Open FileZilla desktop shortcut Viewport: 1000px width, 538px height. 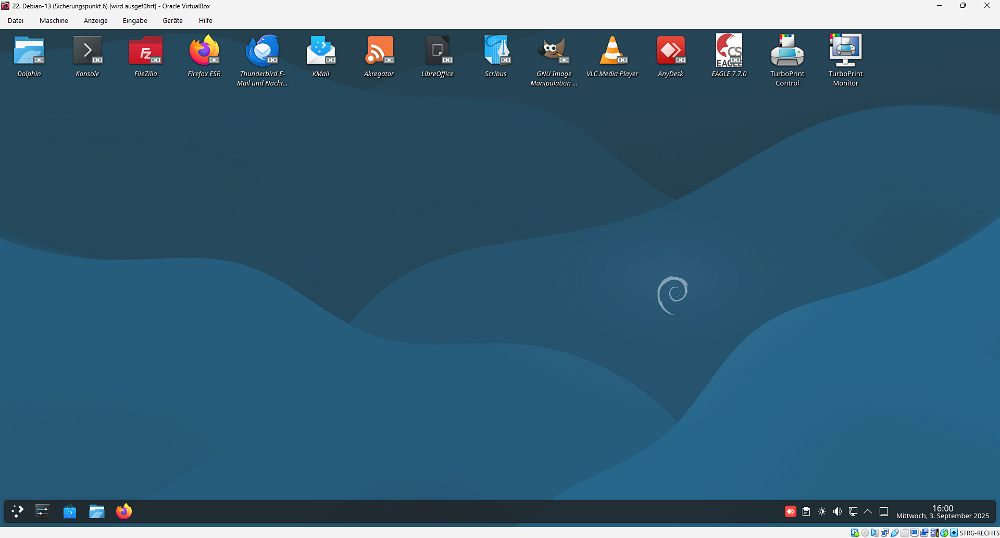tap(146, 51)
